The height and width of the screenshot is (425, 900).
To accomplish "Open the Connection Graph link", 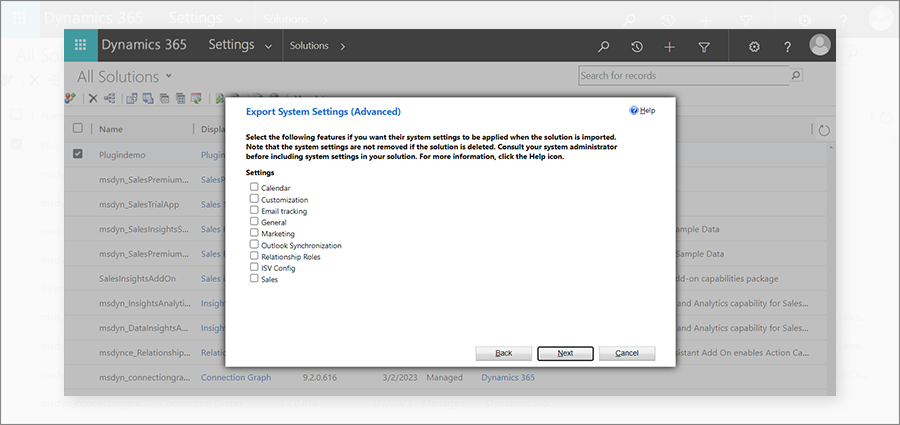I will pos(236,377).
